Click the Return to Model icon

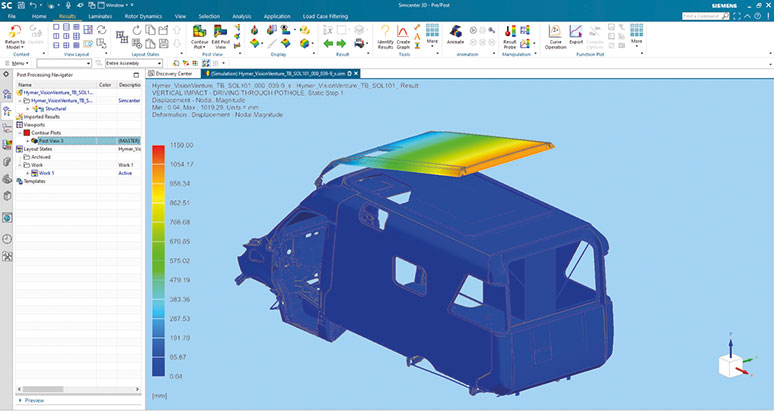[x=15, y=33]
